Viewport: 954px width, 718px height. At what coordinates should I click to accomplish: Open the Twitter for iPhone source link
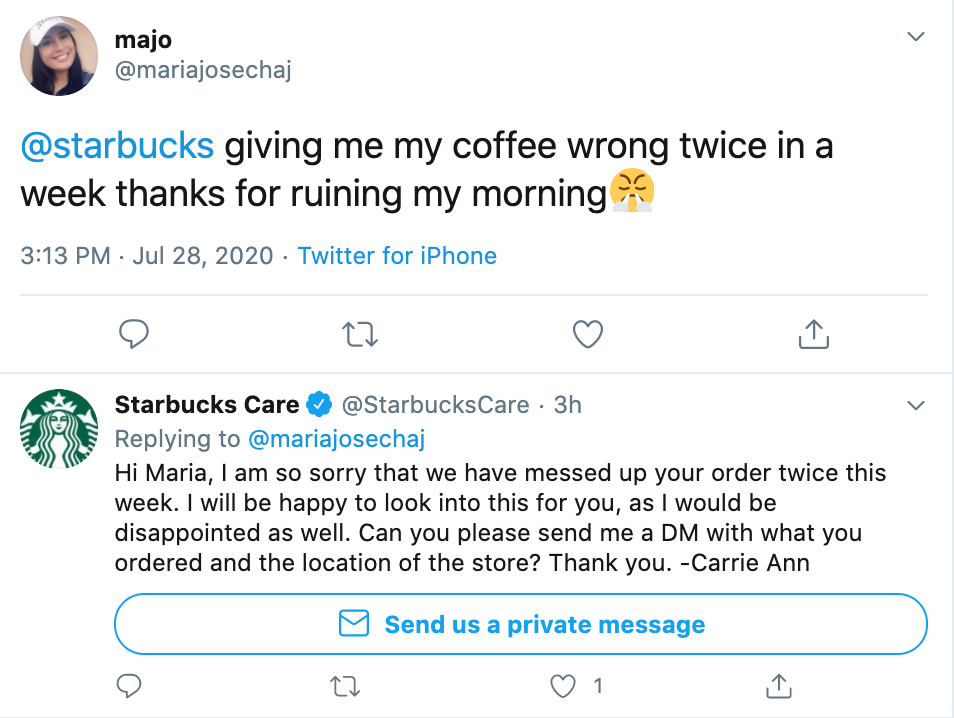(397, 256)
